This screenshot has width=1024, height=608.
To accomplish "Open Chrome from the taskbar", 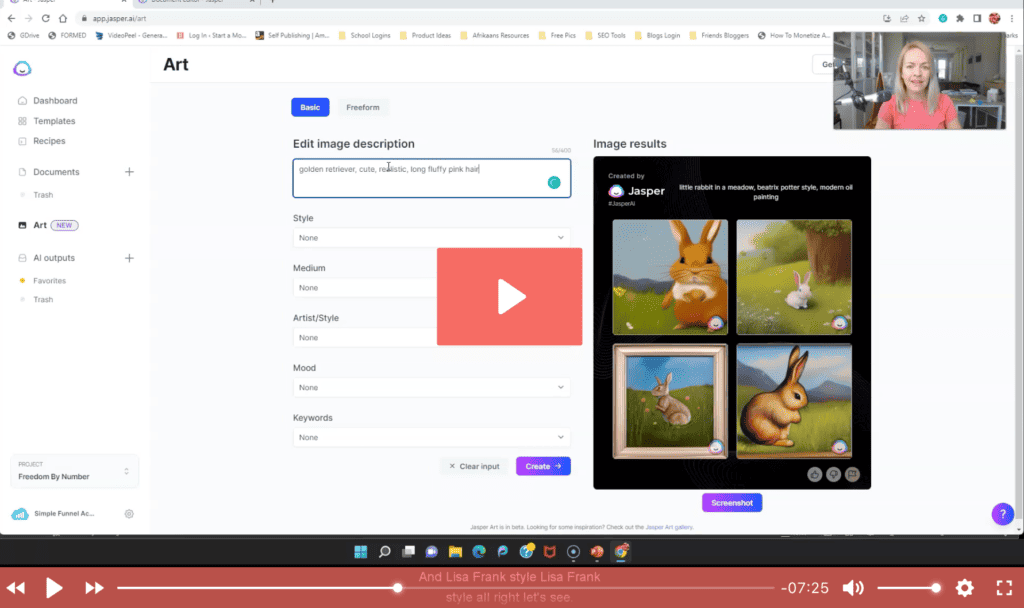I will tap(621, 552).
